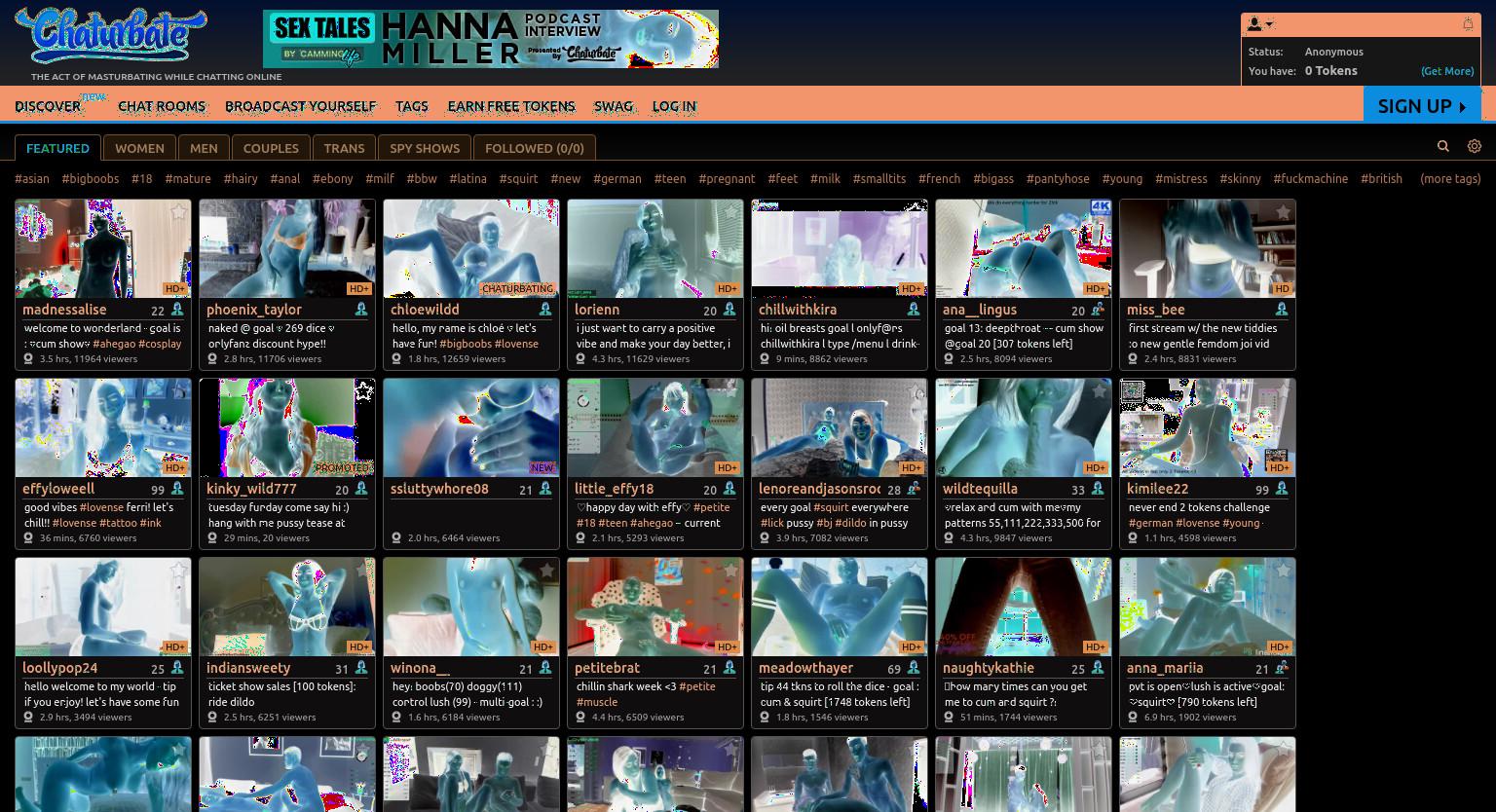Open the SWAG store link

click(x=614, y=106)
